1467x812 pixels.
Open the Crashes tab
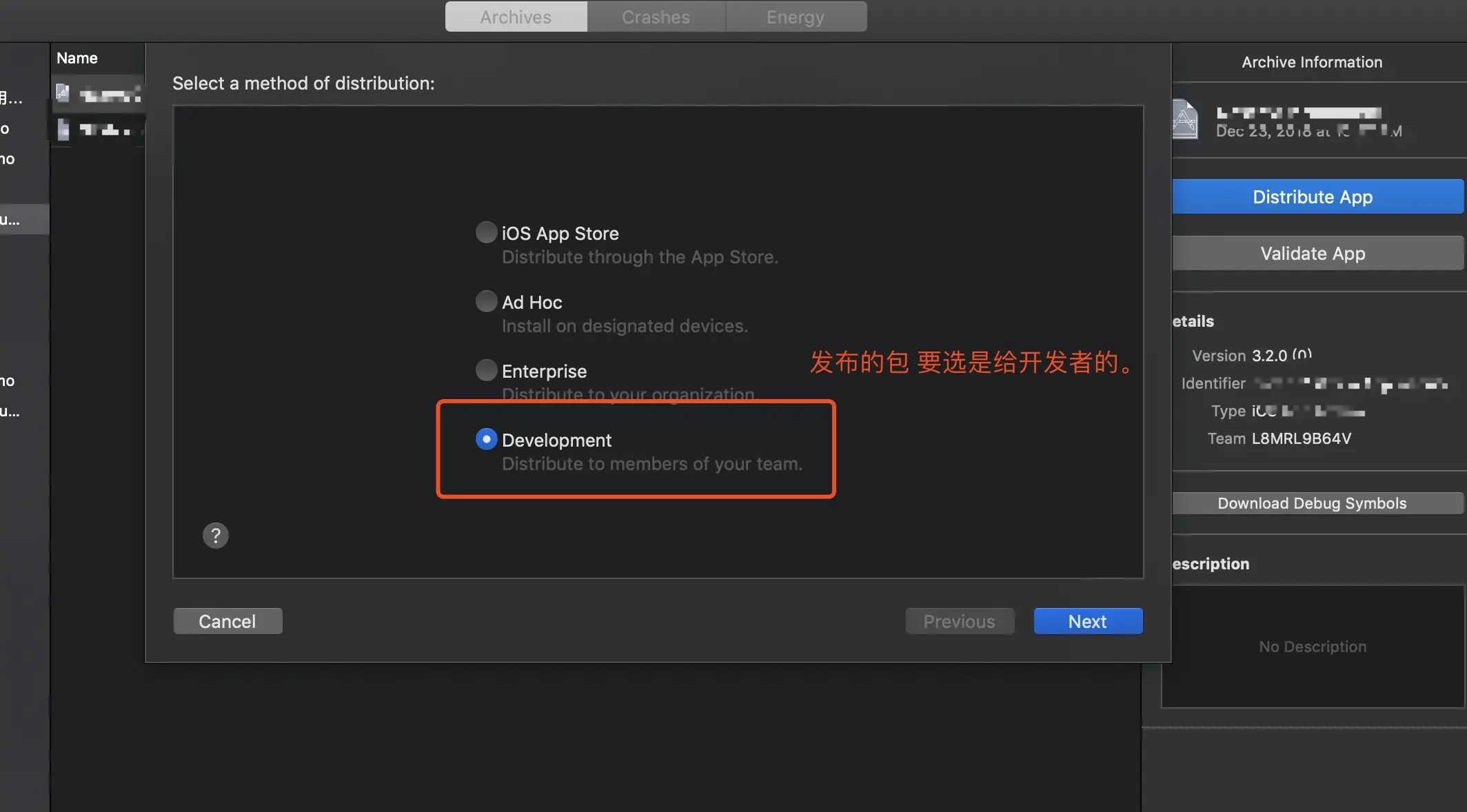point(656,17)
